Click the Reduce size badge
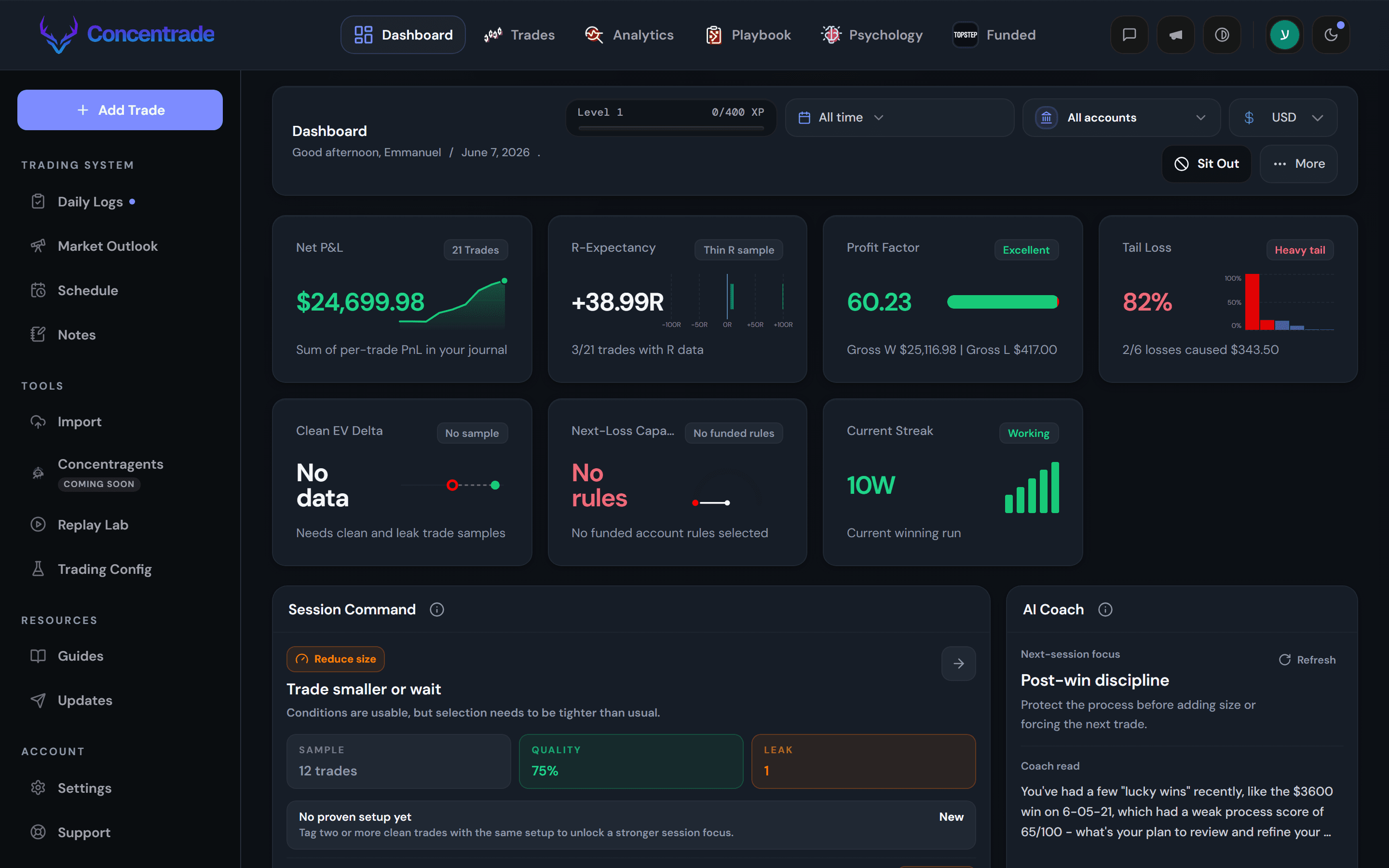 click(335, 659)
